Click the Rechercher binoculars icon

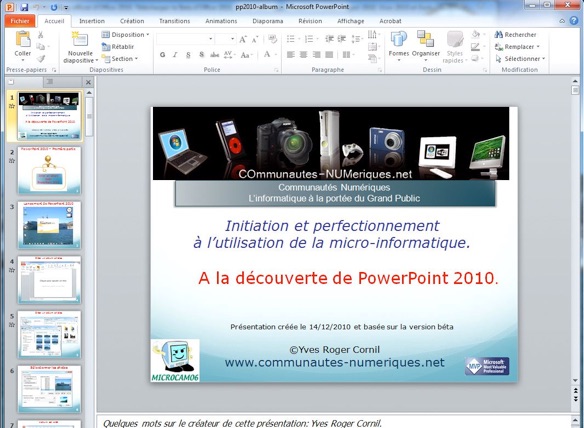point(498,35)
